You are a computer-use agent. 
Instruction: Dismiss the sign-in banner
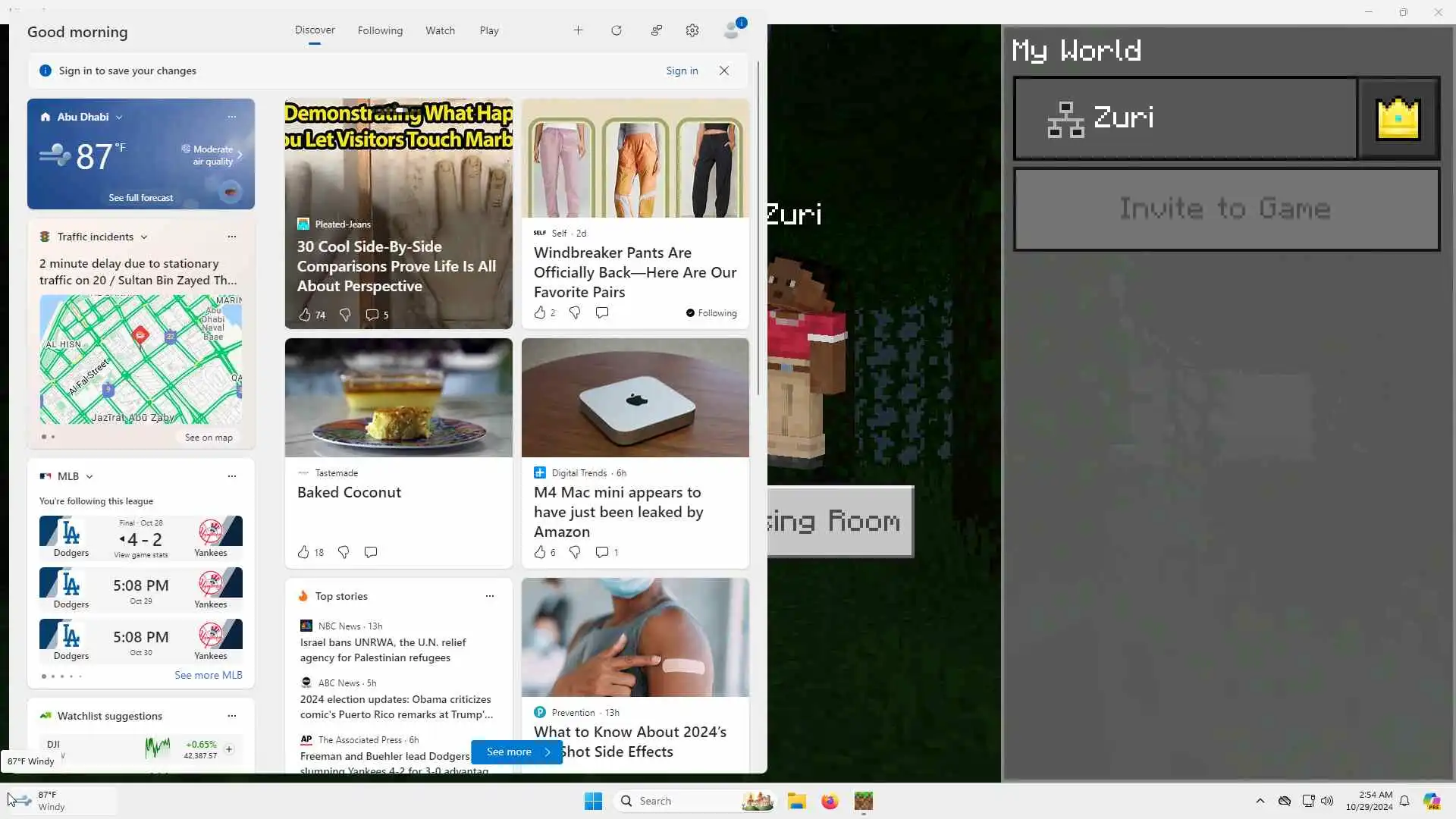pos(724,71)
